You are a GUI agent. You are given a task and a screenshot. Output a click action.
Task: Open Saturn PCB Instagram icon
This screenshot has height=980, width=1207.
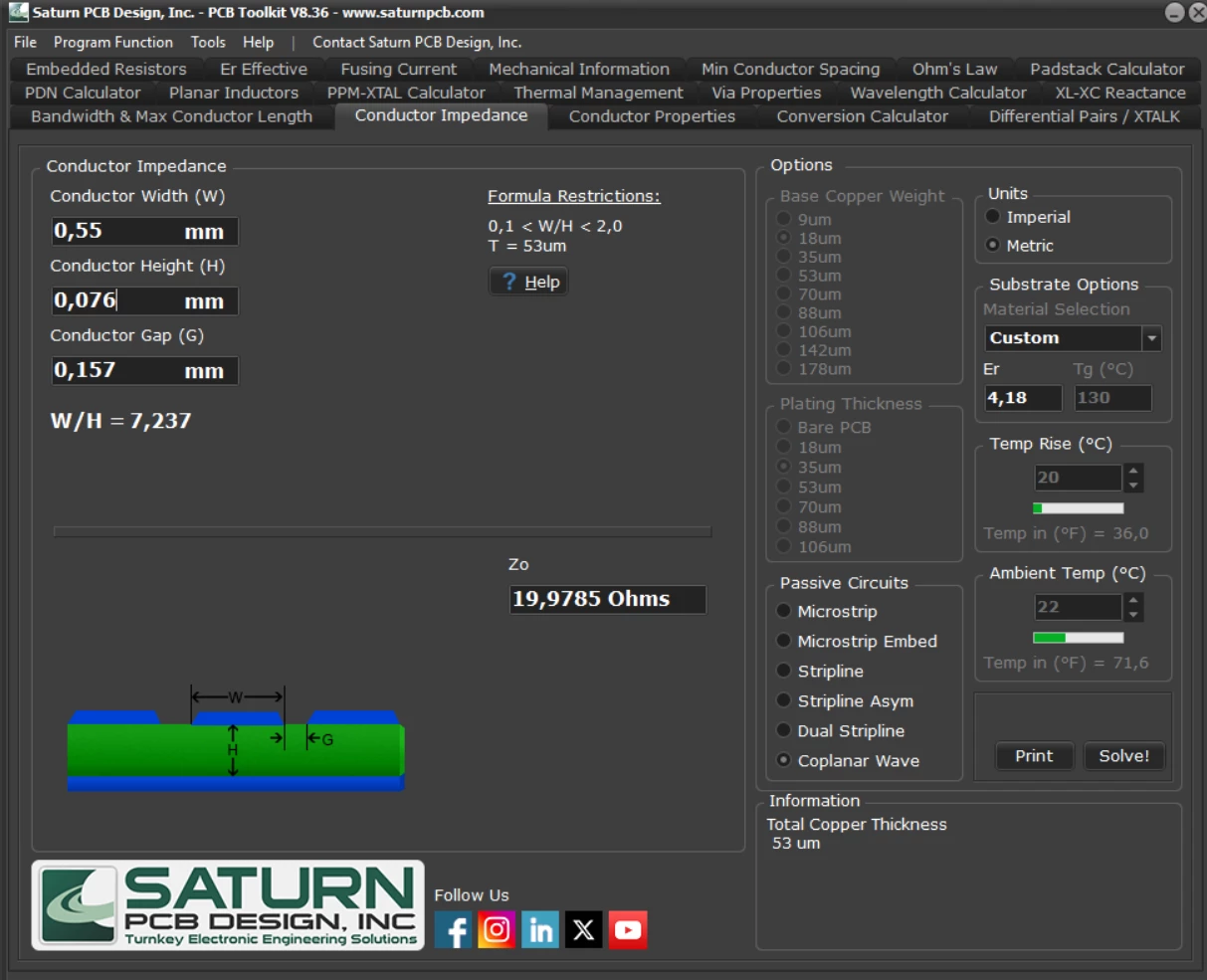point(497,930)
